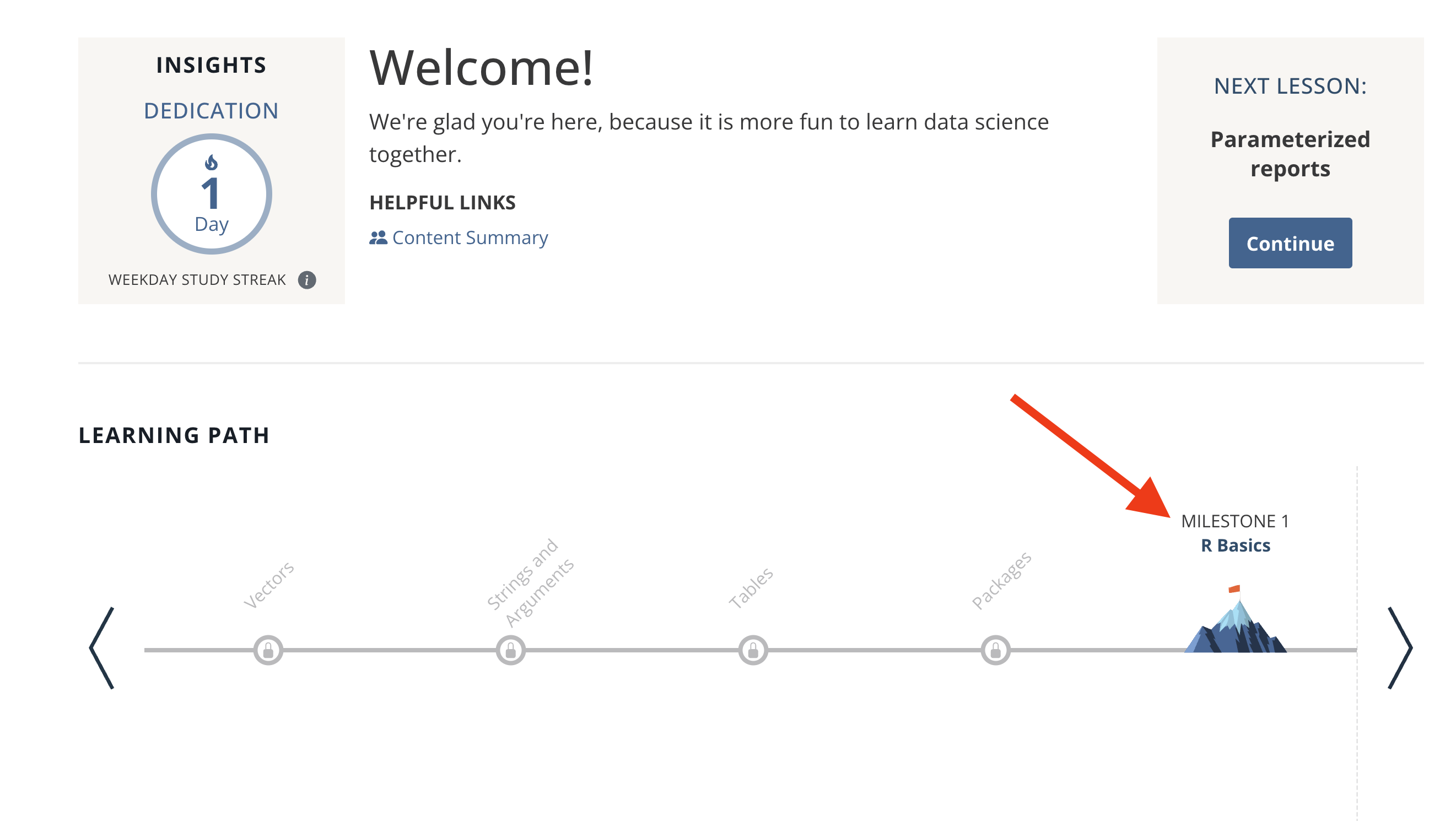Select the Vectors lesson label
This screenshot has height=821, width=1456.
(x=269, y=585)
